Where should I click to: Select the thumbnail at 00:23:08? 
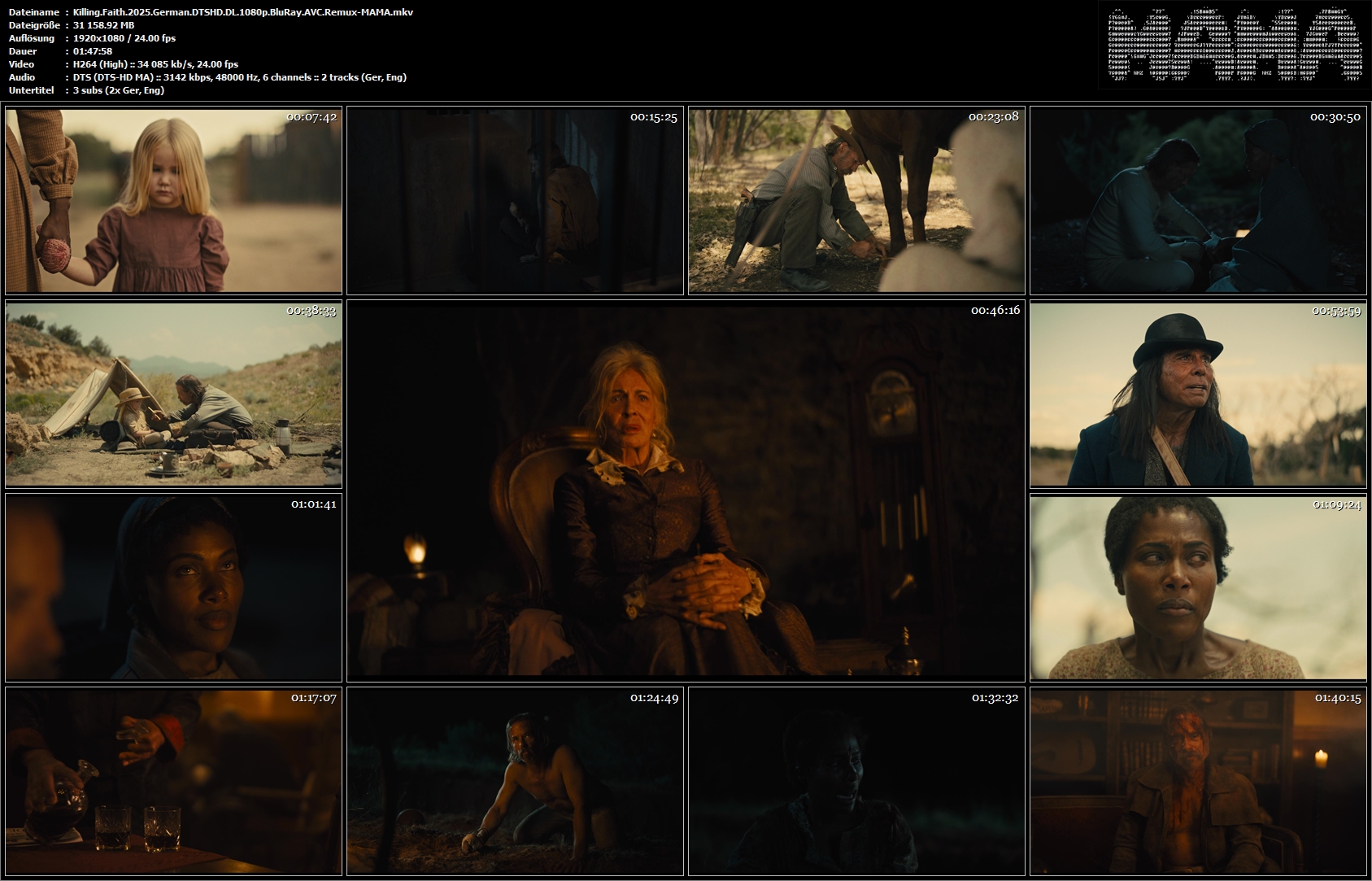[856, 200]
